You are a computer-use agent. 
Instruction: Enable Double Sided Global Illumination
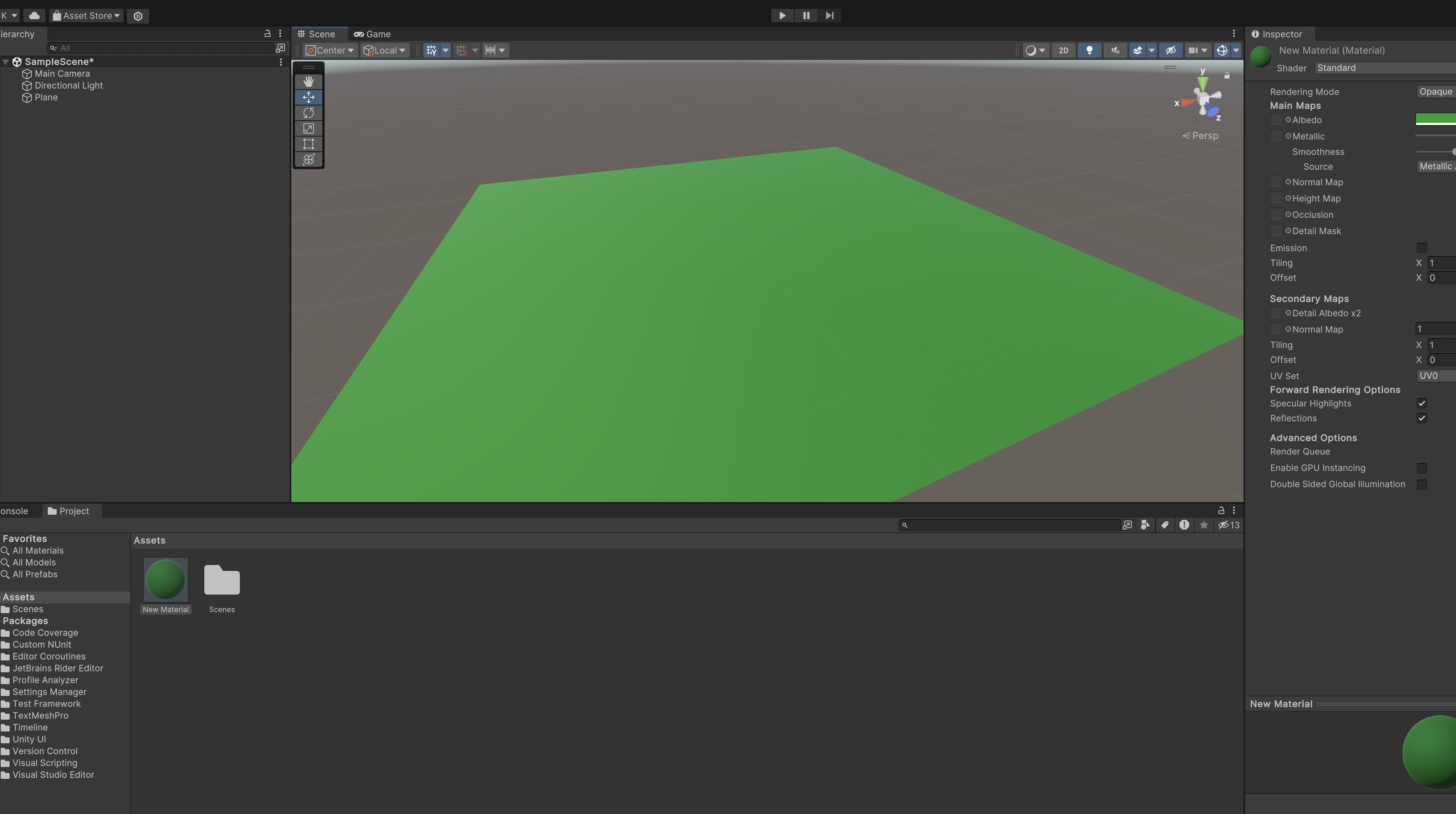coord(1422,484)
